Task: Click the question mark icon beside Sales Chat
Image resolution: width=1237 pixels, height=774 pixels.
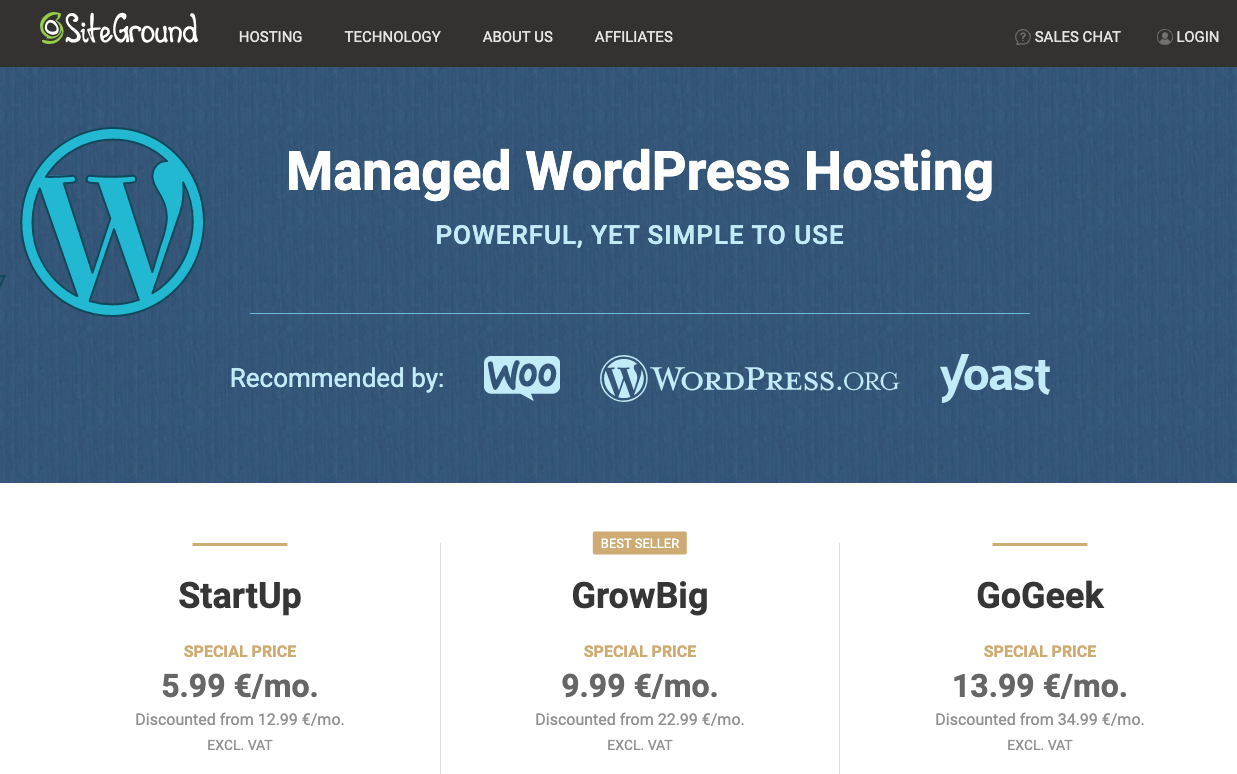Action: 1022,36
